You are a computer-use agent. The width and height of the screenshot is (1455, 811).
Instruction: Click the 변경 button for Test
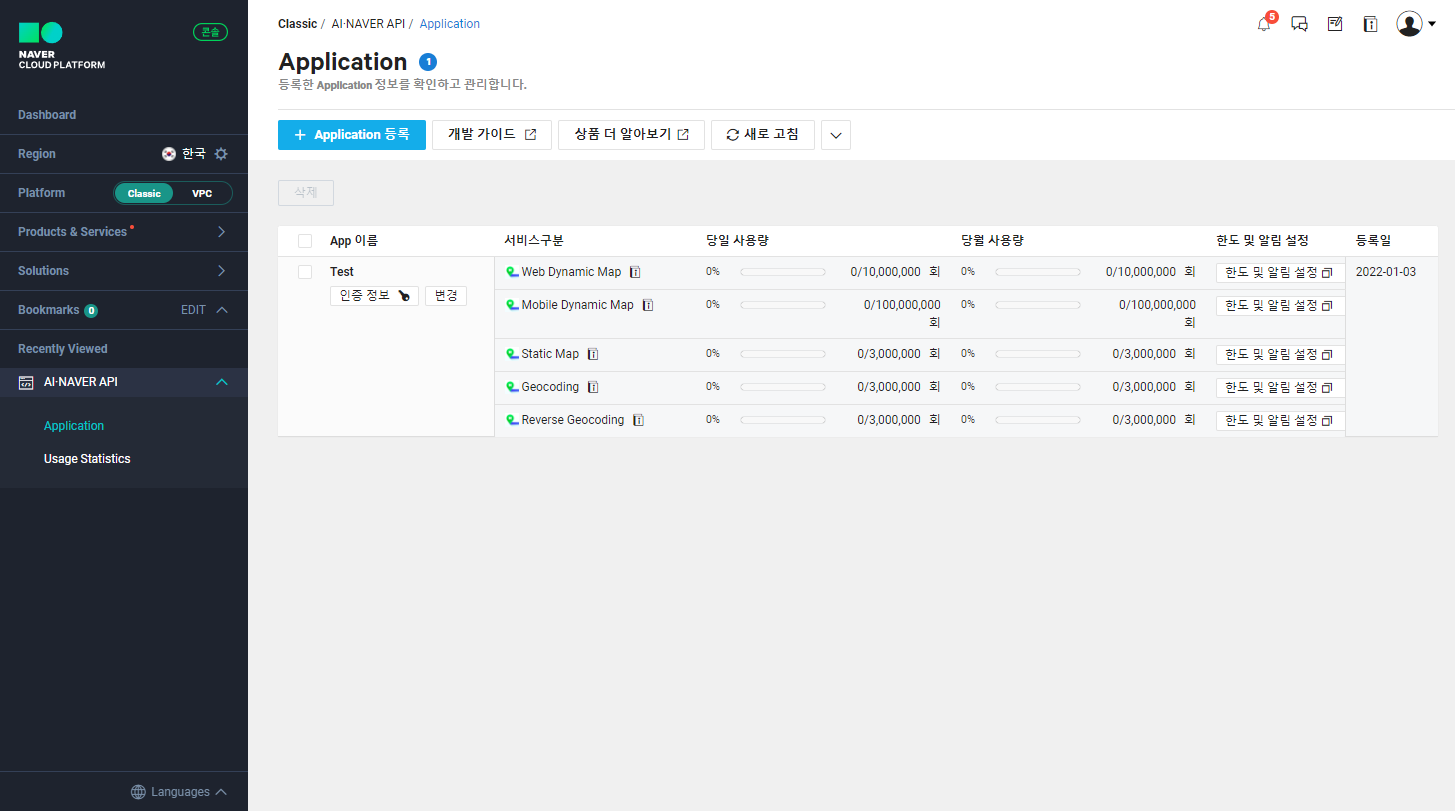click(446, 296)
